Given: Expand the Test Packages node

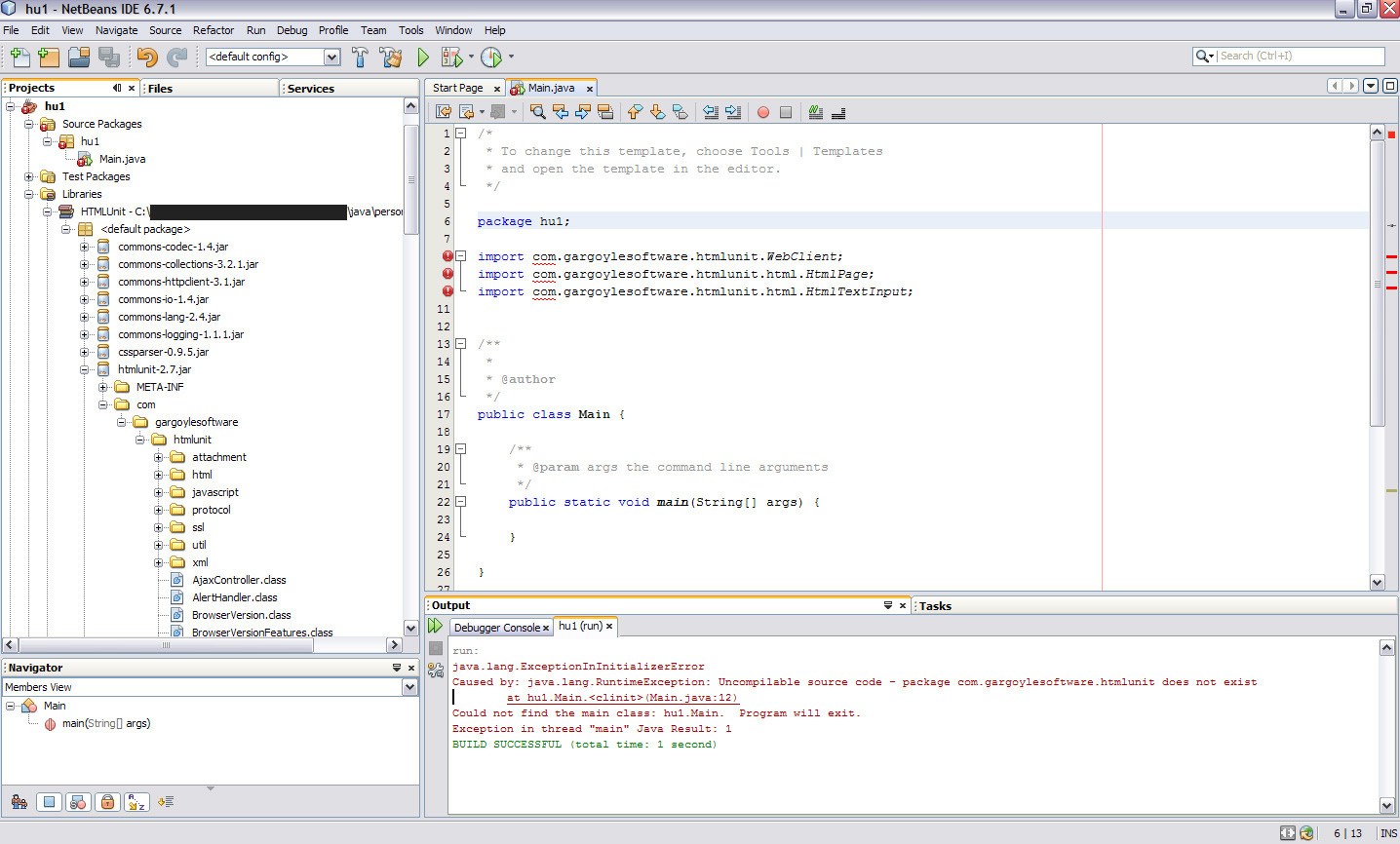Looking at the screenshot, I should pos(28,176).
